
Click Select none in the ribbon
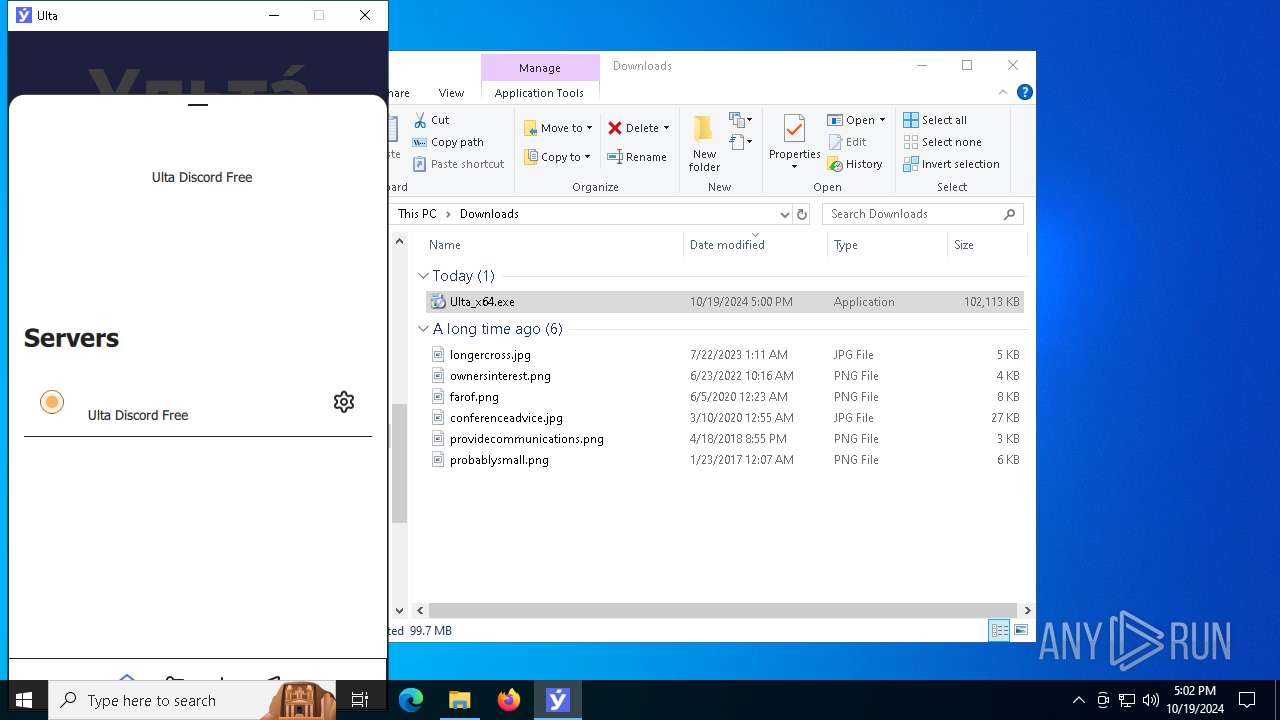tap(942, 142)
